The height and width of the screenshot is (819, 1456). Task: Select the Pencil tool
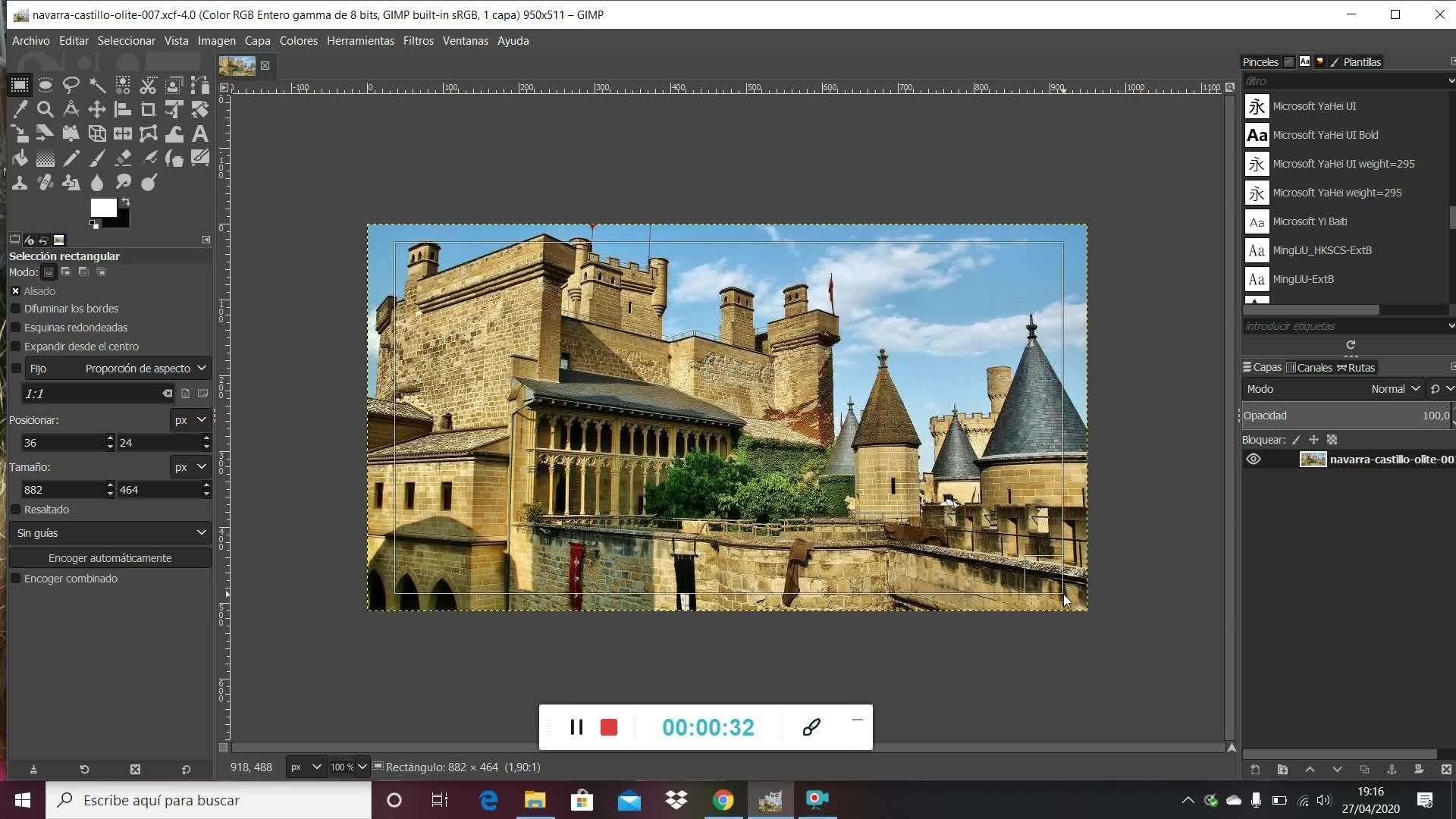[71, 158]
